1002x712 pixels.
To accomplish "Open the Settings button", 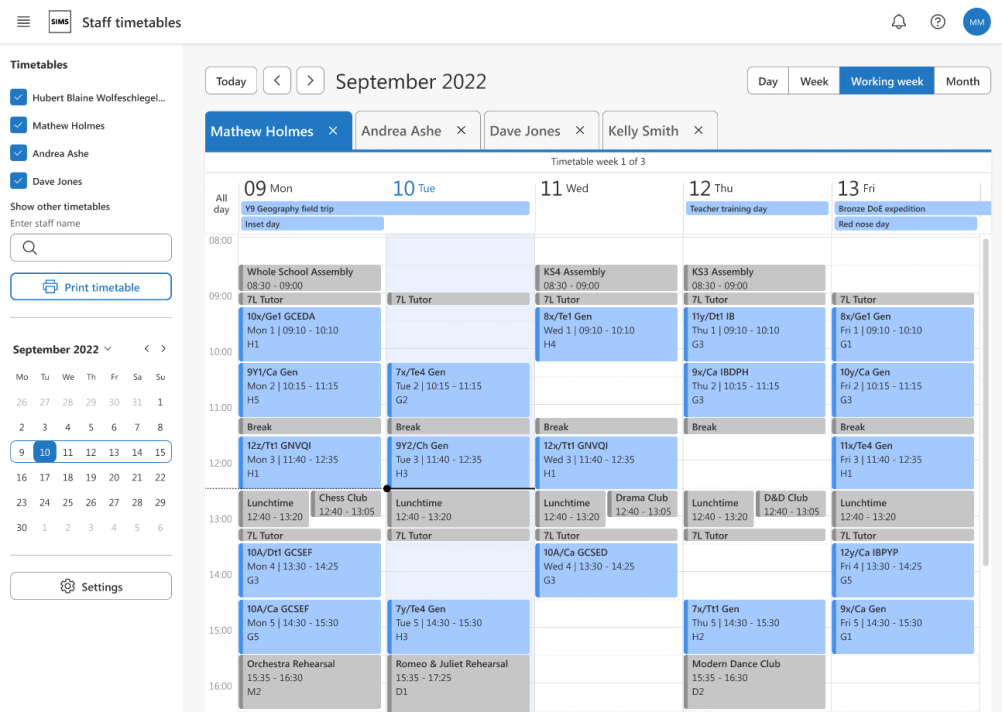I will pos(91,587).
